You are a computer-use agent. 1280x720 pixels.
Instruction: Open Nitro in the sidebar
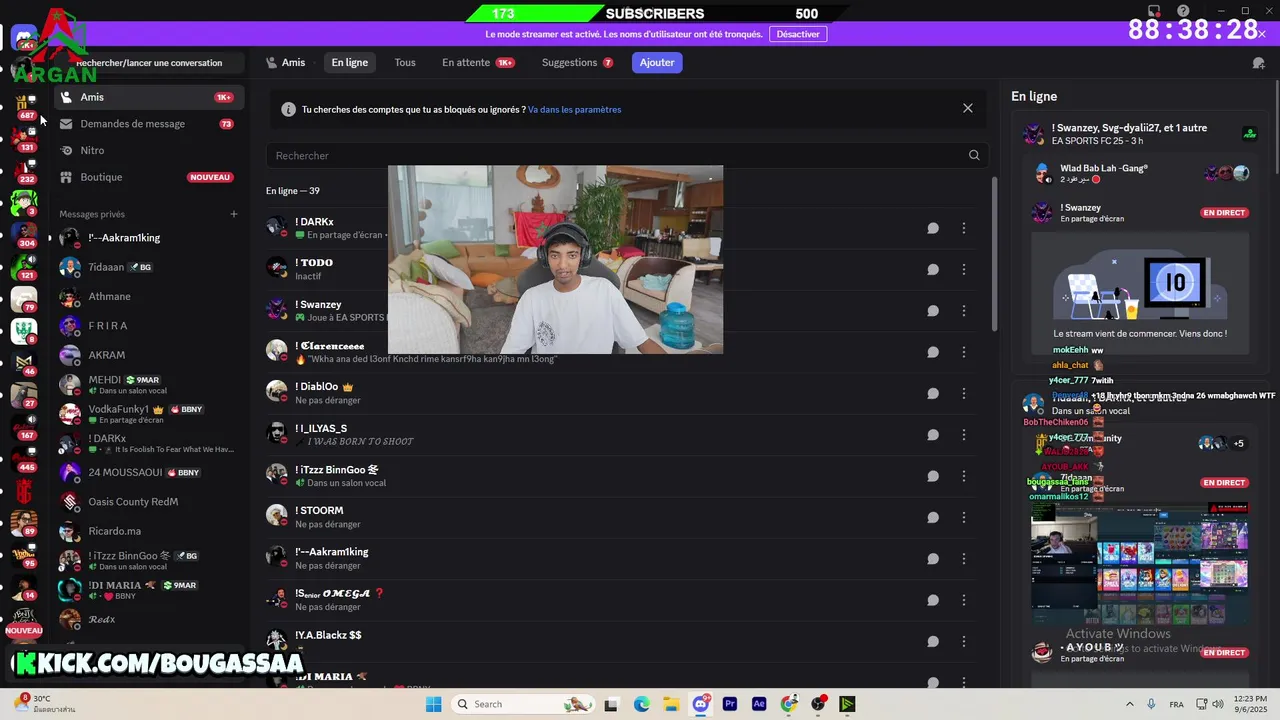click(x=149, y=150)
